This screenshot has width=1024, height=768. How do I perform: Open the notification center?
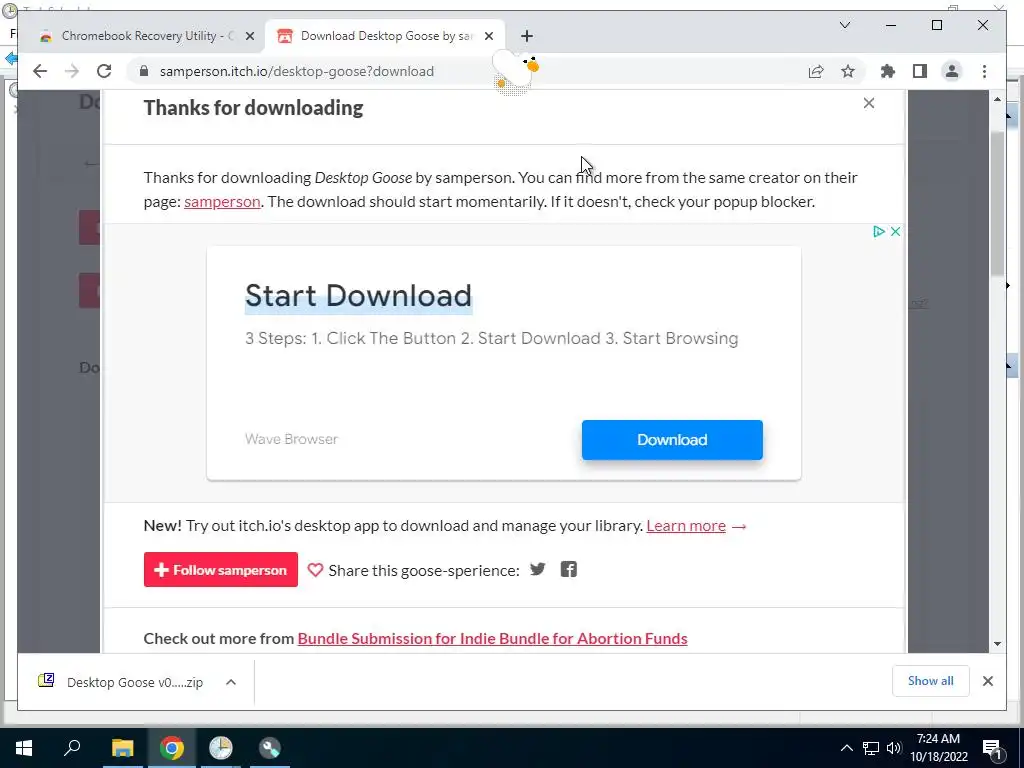pos(992,748)
